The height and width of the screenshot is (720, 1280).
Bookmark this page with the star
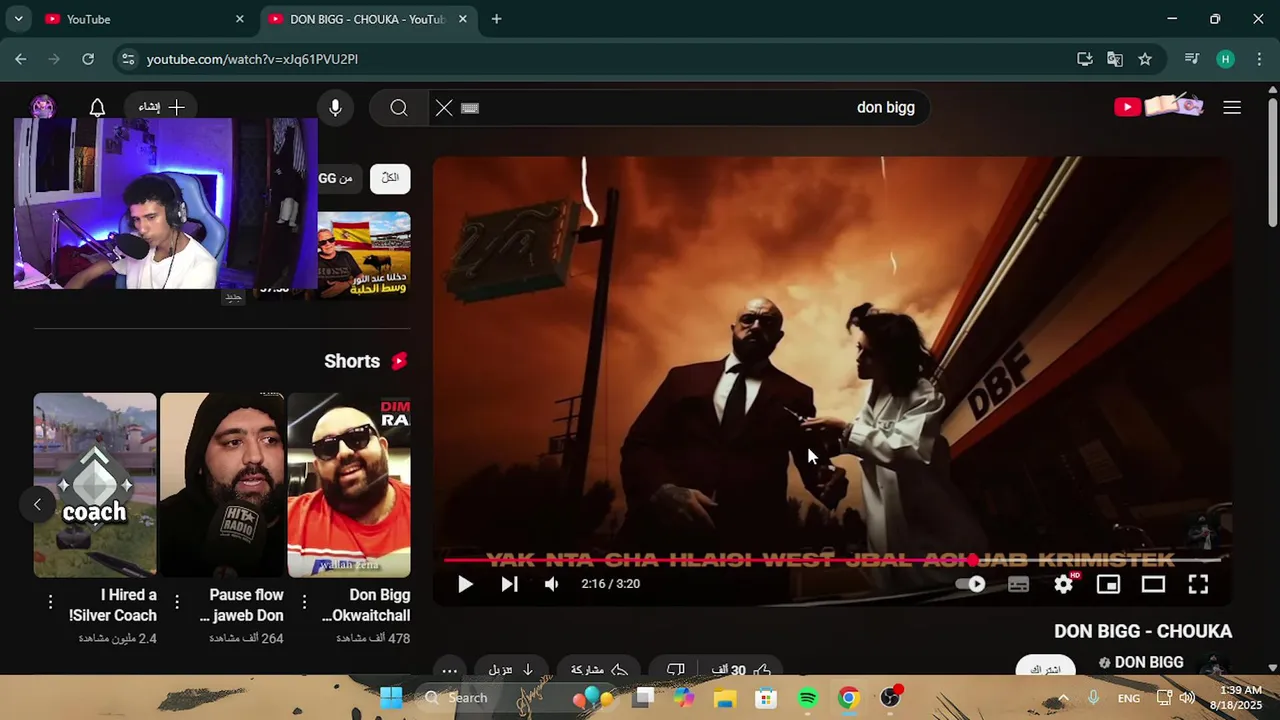coord(1145,59)
